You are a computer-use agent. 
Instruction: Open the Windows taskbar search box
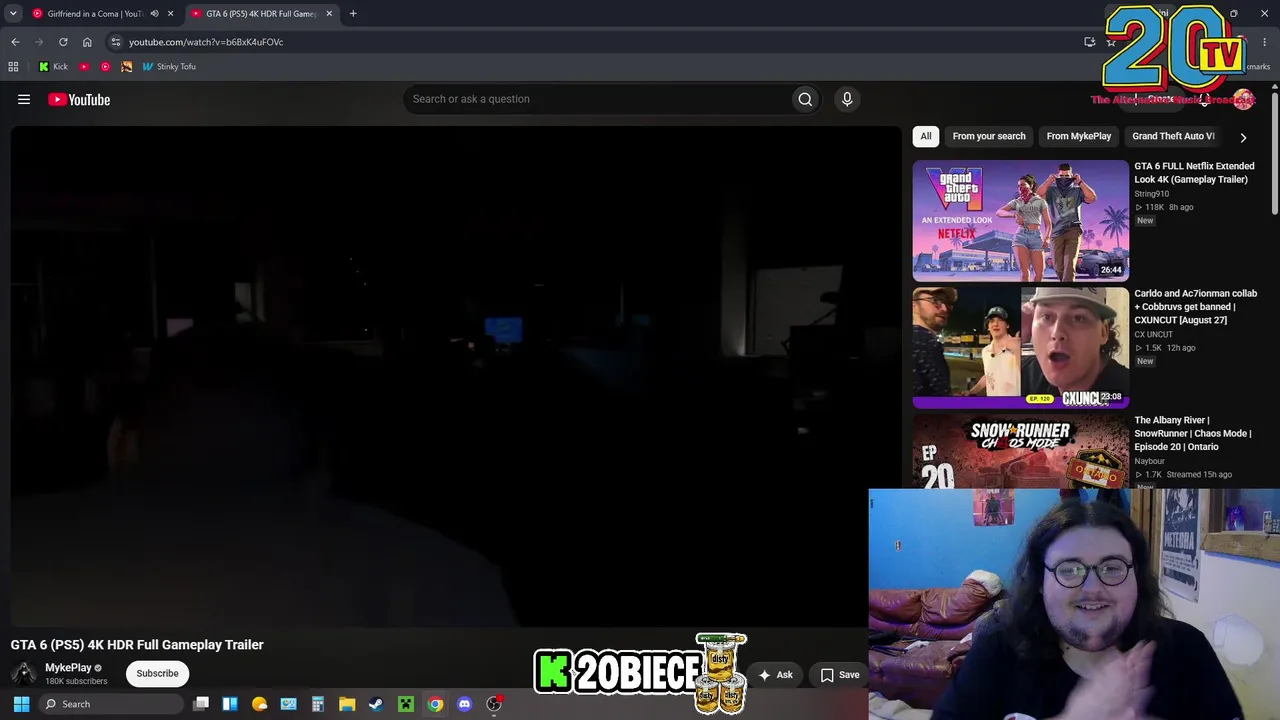click(x=112, y=704)
